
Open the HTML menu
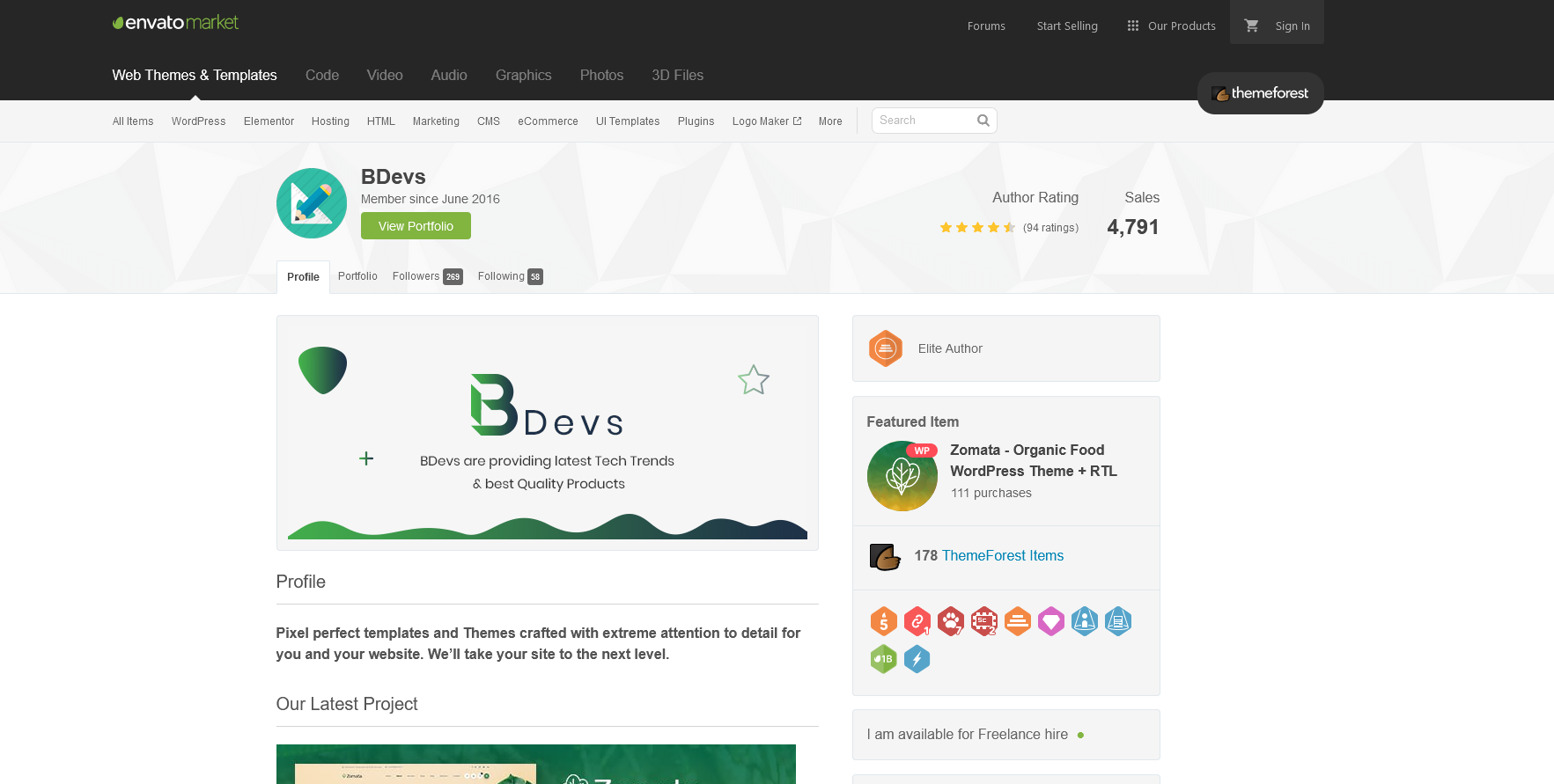(381, 121)
